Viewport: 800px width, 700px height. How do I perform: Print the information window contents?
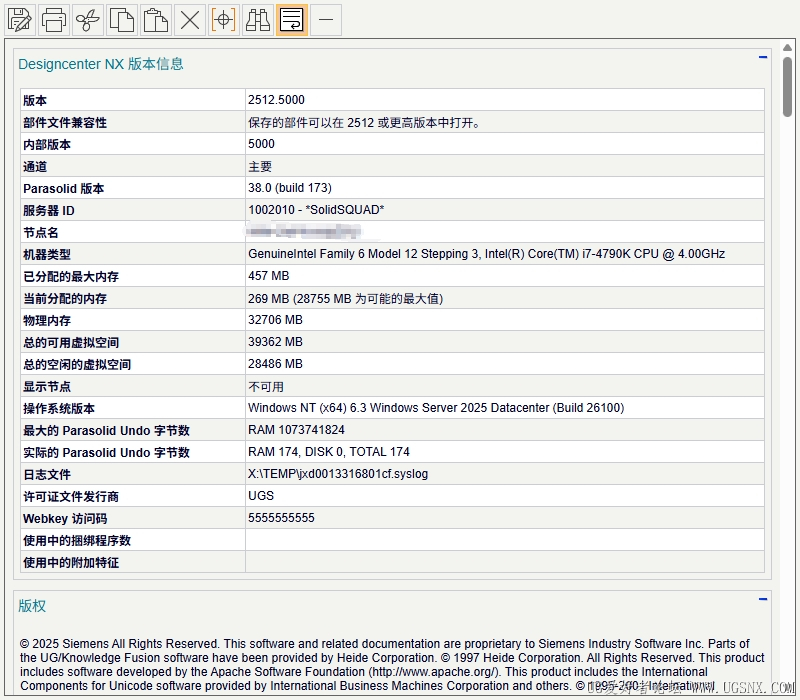tap(54, 19)
